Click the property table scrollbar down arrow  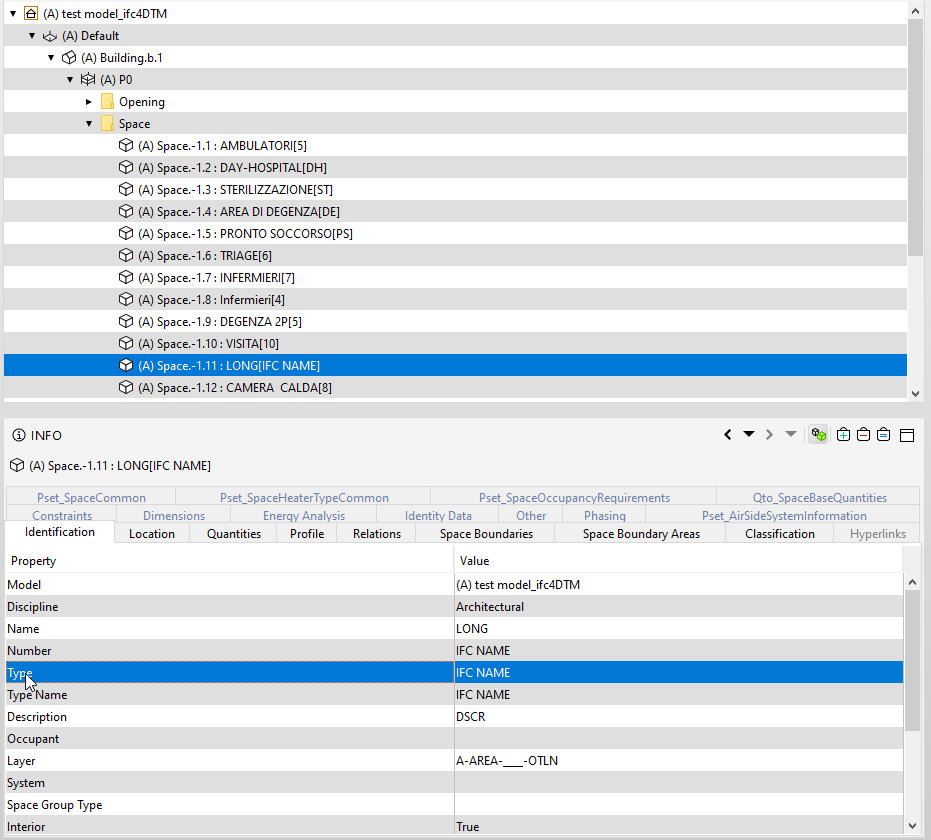click(x=913, y=826)
